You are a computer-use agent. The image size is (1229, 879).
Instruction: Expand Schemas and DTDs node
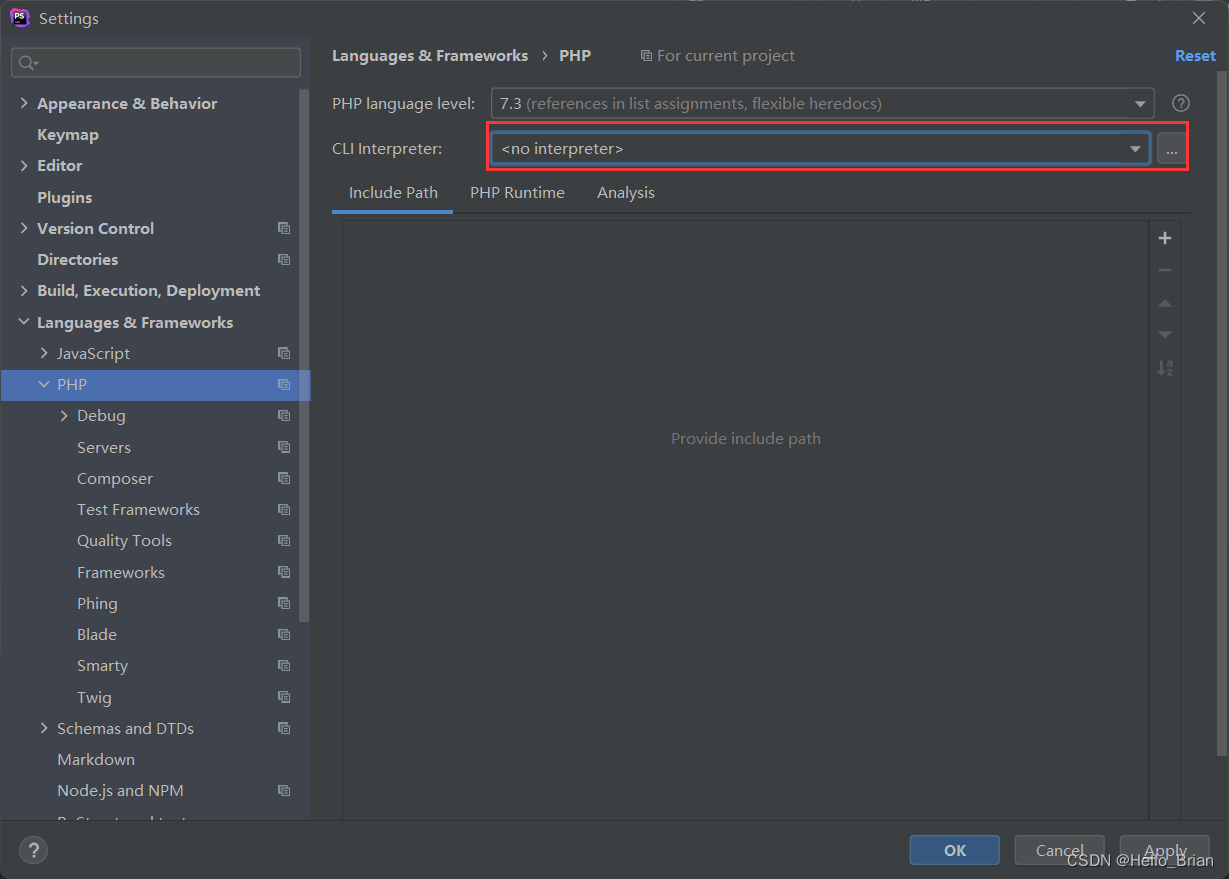tap(44, 728)
